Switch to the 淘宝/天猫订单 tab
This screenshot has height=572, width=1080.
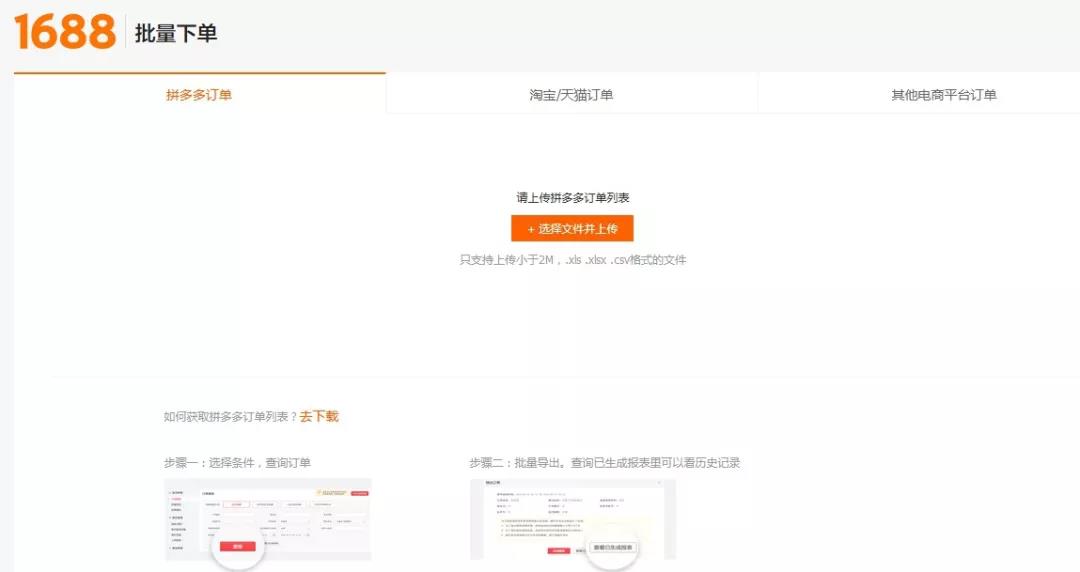coord(571,95)
